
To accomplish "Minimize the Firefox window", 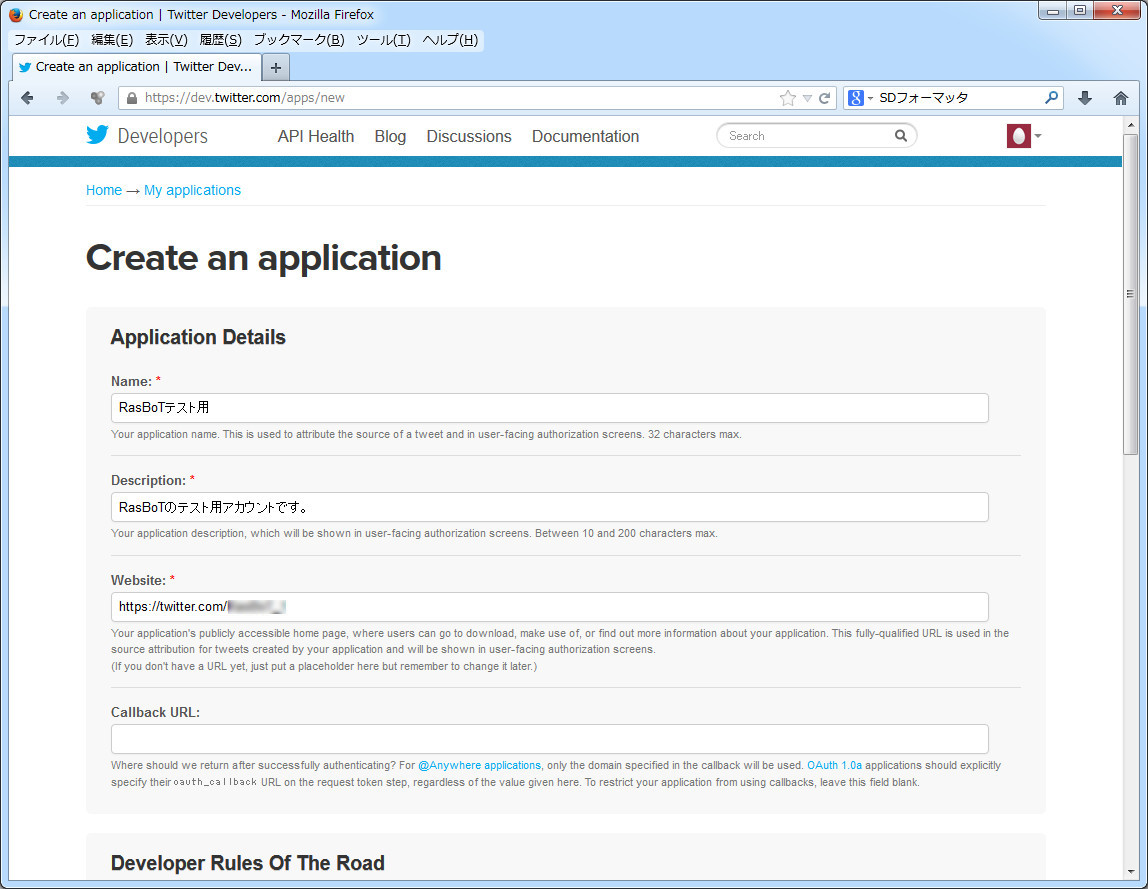I will 1053,10.
